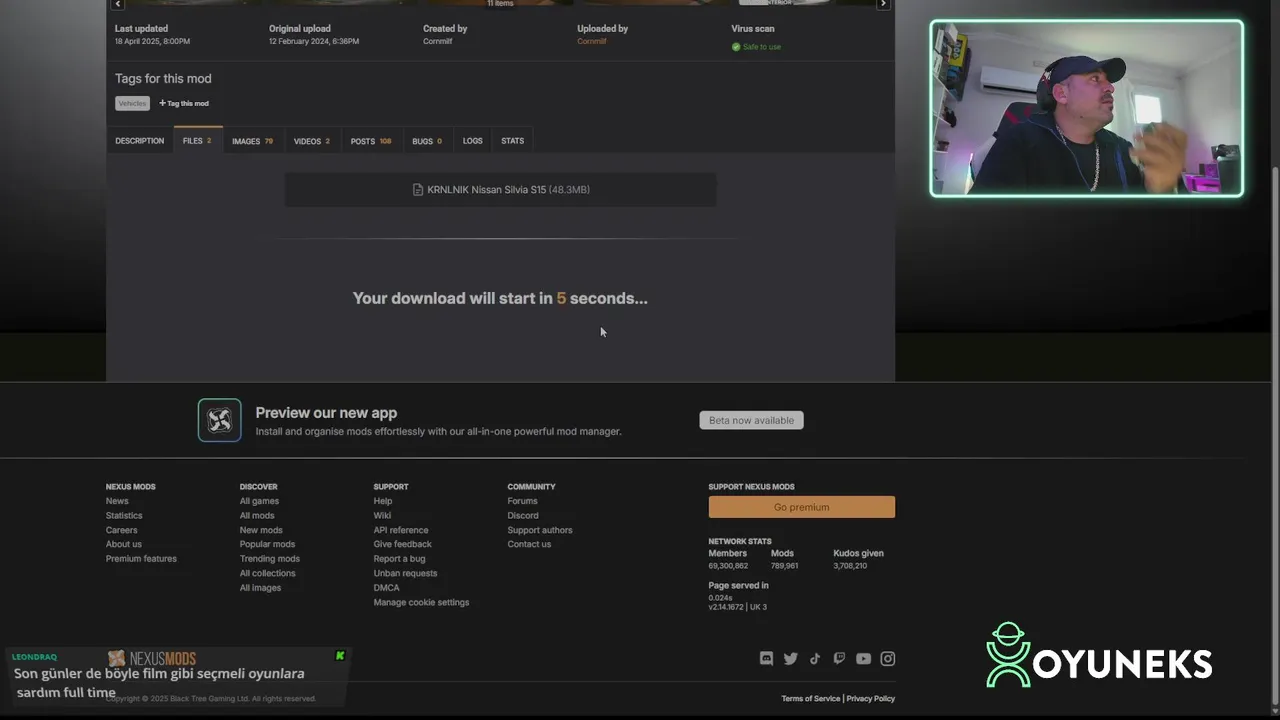Open the All mods link
This screenshot has height=720, width=1280.
pyautogui.click(x=257, y=516)
